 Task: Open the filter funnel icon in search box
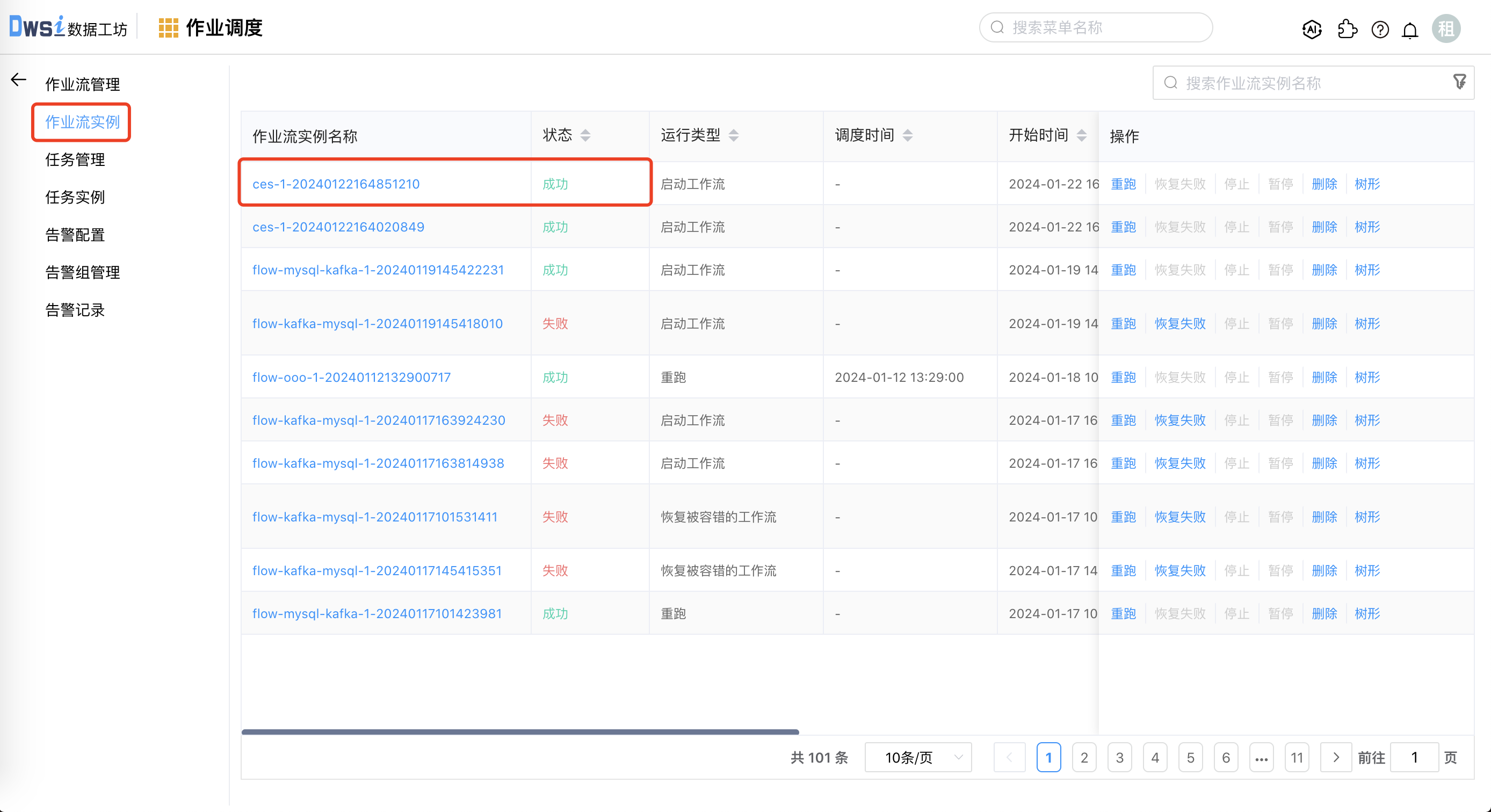point(1459,82)
